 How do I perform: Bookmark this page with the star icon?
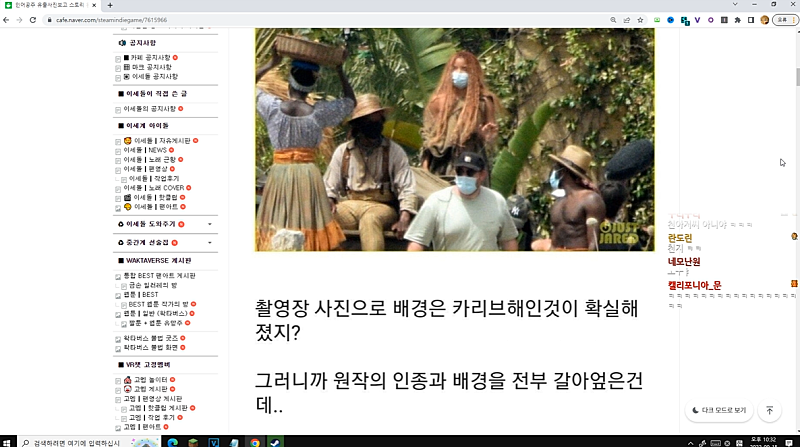click(x=640, y=20)
